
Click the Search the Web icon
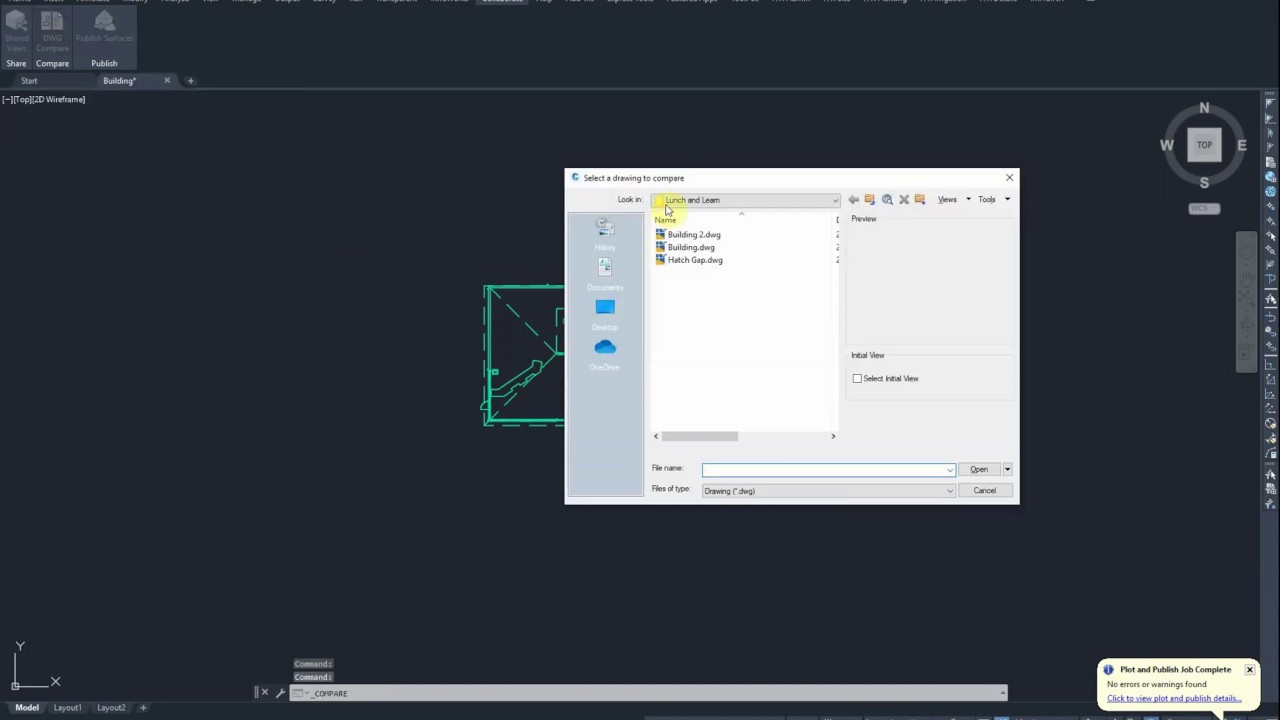click(887, 200)
